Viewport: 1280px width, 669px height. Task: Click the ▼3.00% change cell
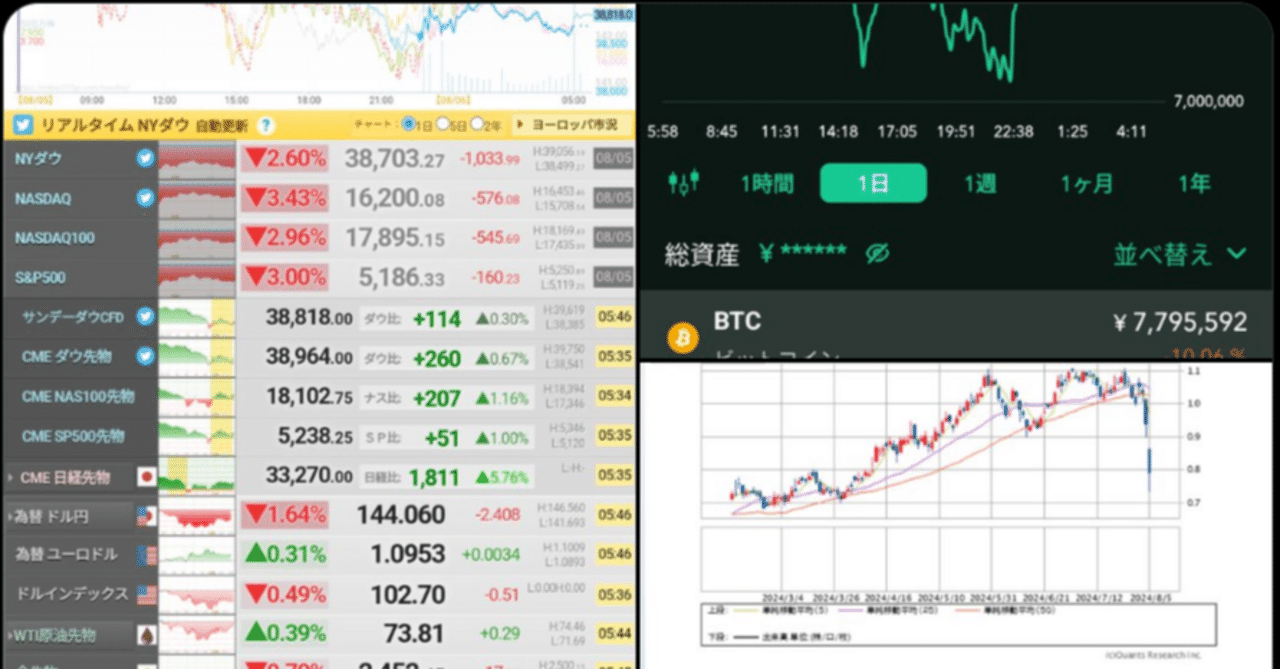pos(286,277)
